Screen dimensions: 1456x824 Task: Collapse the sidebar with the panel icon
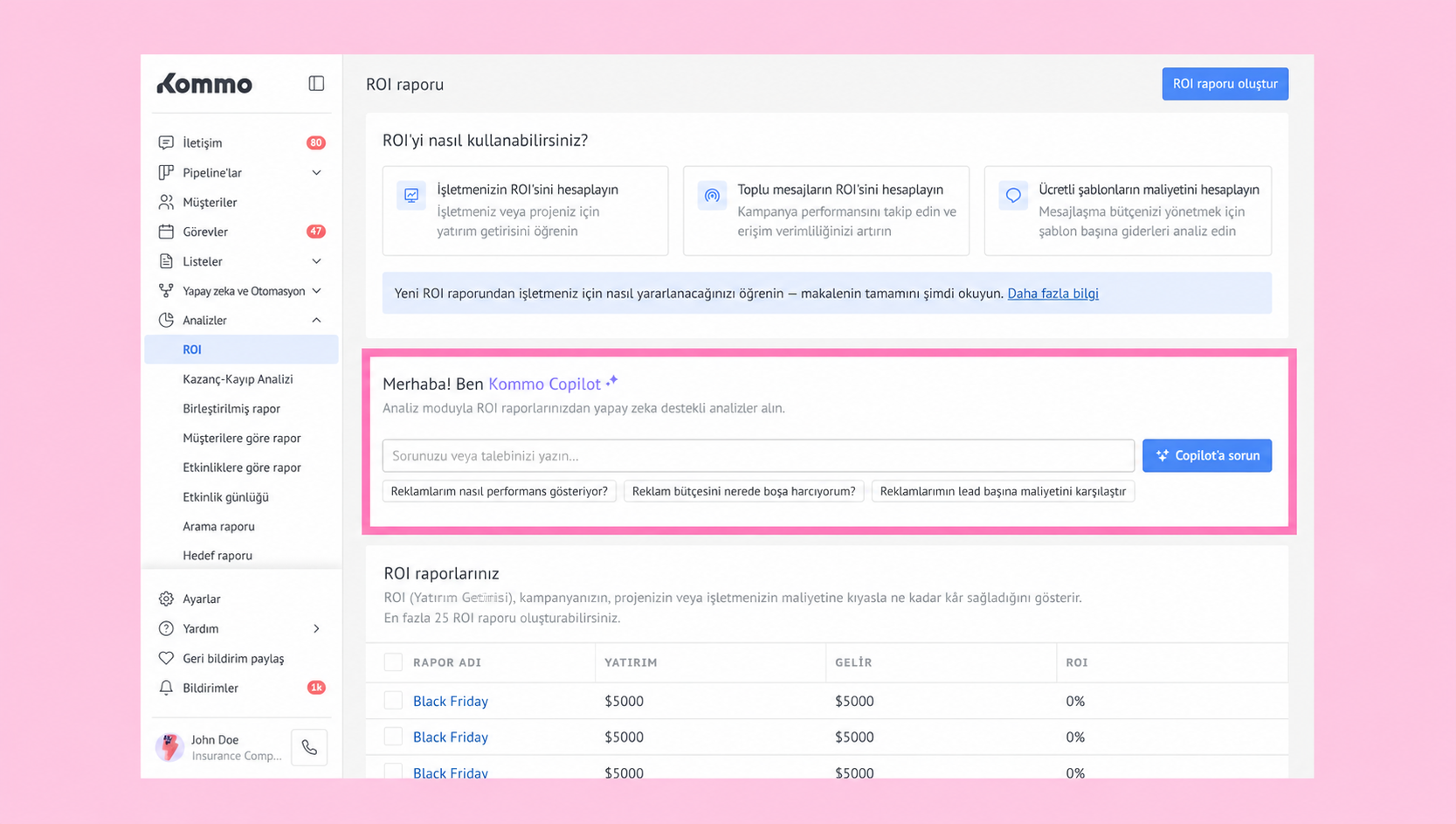point(316,84)
